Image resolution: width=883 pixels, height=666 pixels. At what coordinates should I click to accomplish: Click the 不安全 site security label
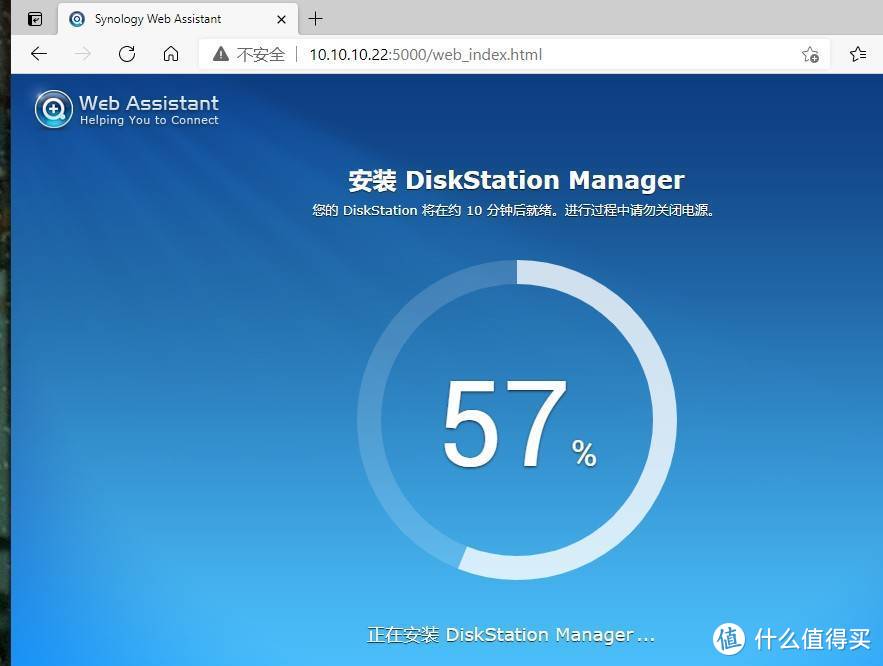click(261, 54)
